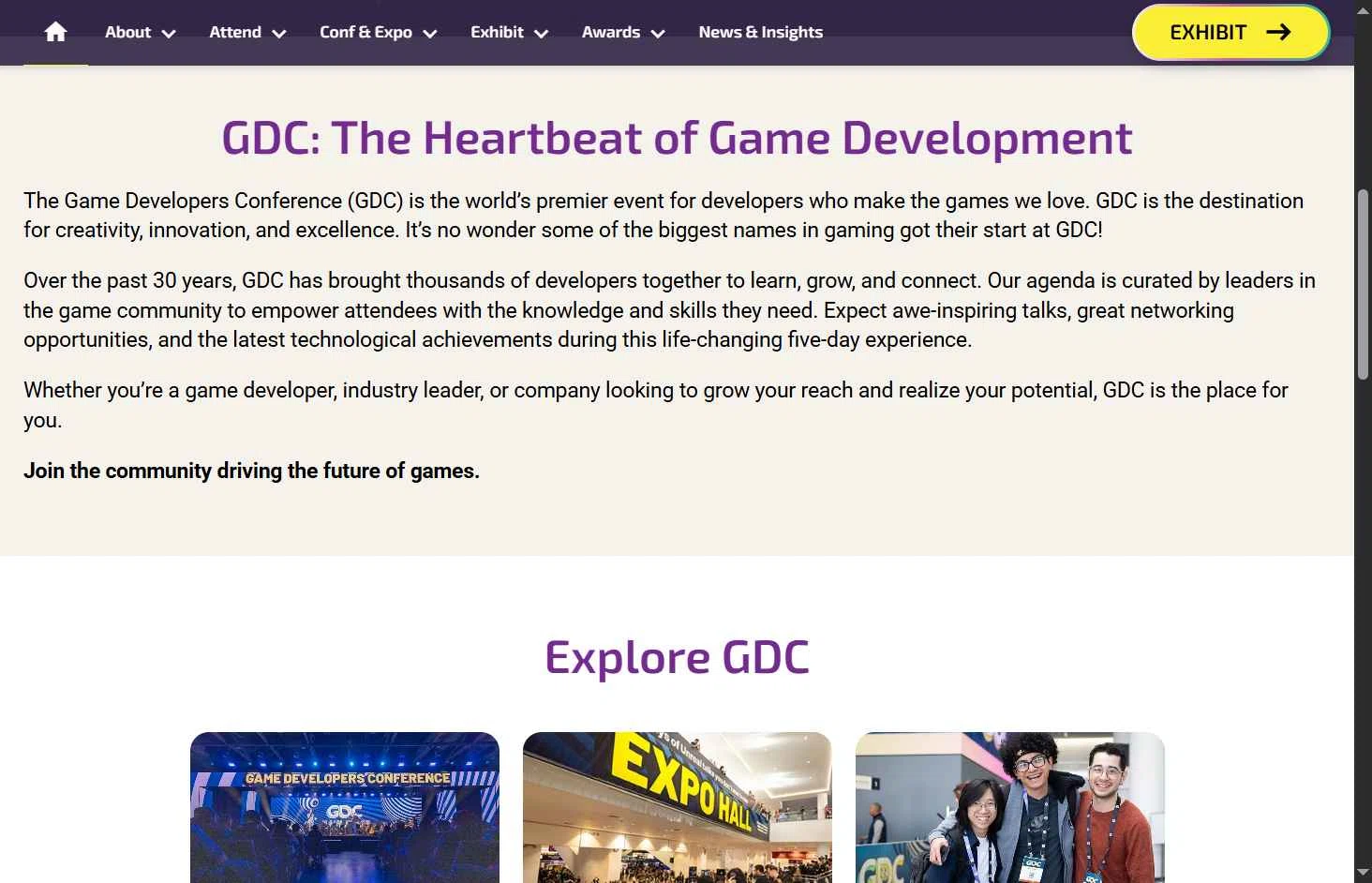Open the Awards menu item
The height and width of the screenshot is (883, 1372).
(611, 32)
